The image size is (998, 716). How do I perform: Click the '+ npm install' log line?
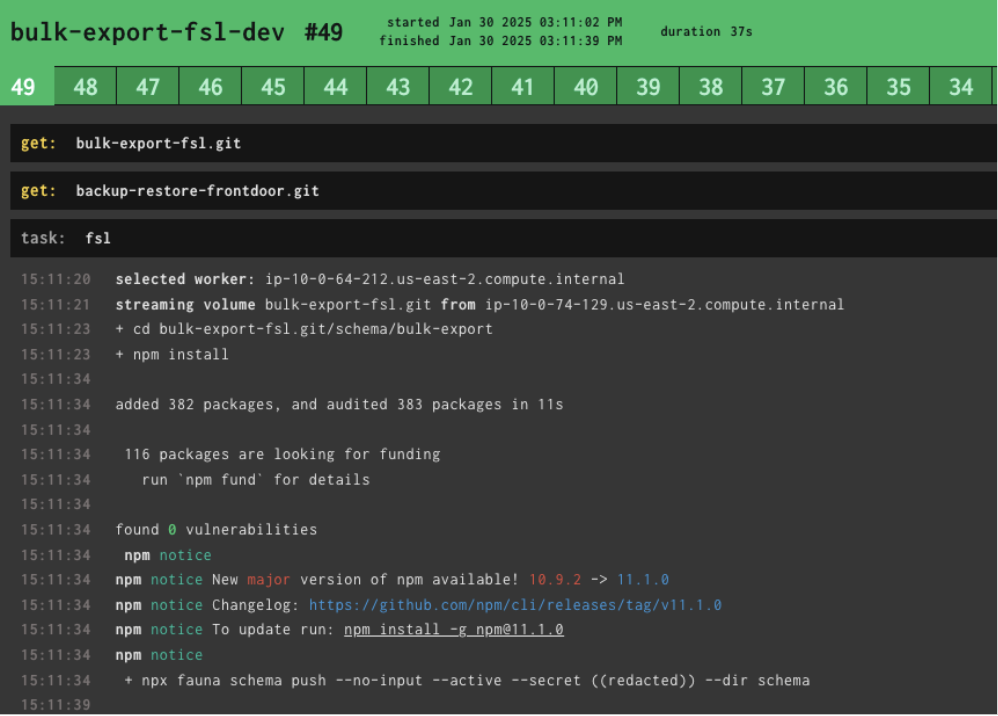(x=172, y=354)
